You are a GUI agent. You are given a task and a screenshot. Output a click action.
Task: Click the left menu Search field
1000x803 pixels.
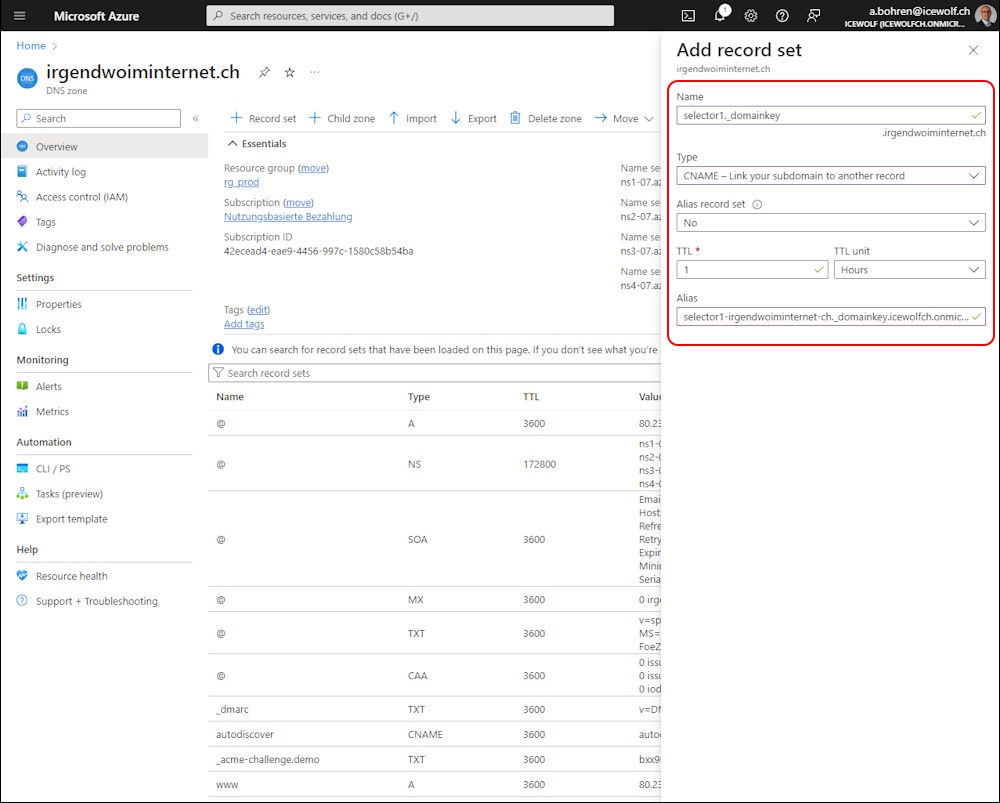[98, 119]
